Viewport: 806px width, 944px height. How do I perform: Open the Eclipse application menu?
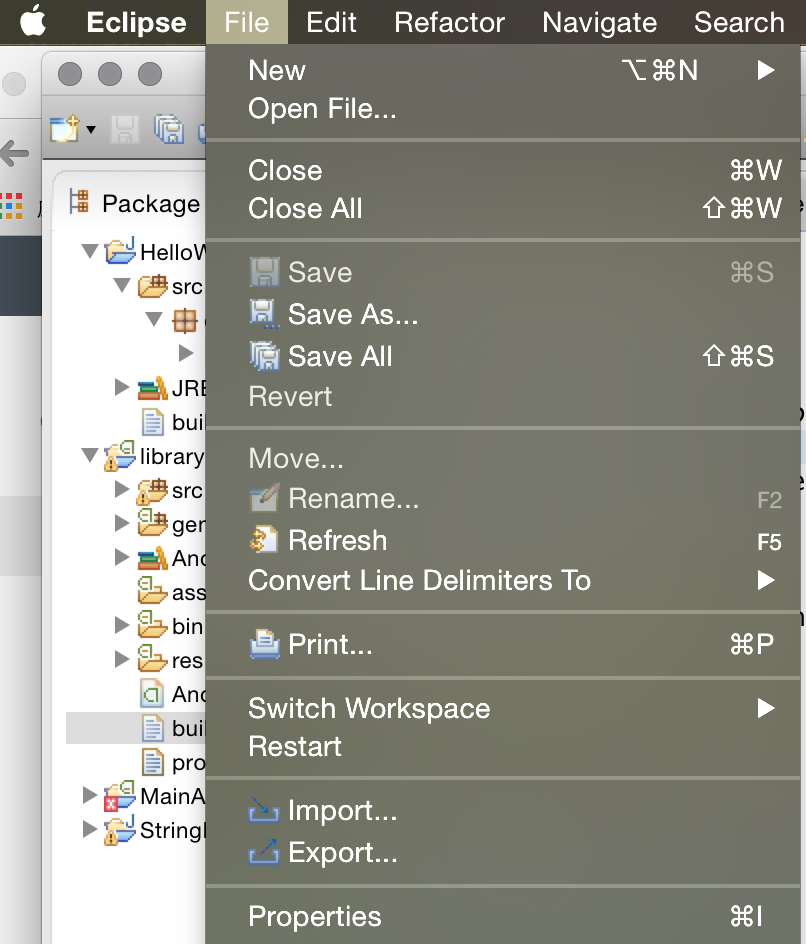136,22
